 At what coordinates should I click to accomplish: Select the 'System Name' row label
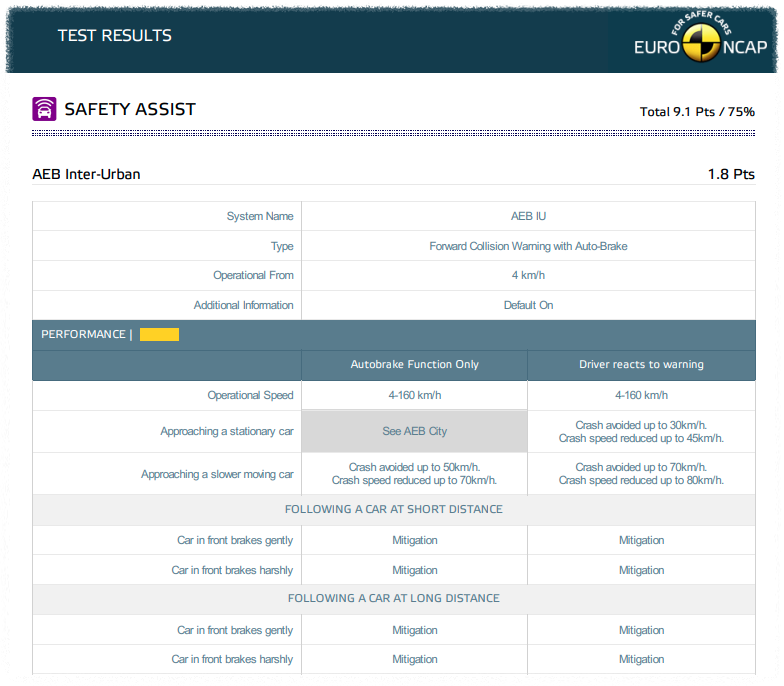pos(260,216)
